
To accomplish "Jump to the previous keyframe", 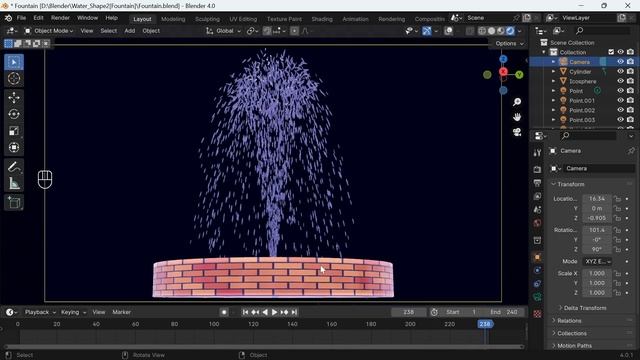I will tap(255, 312).
